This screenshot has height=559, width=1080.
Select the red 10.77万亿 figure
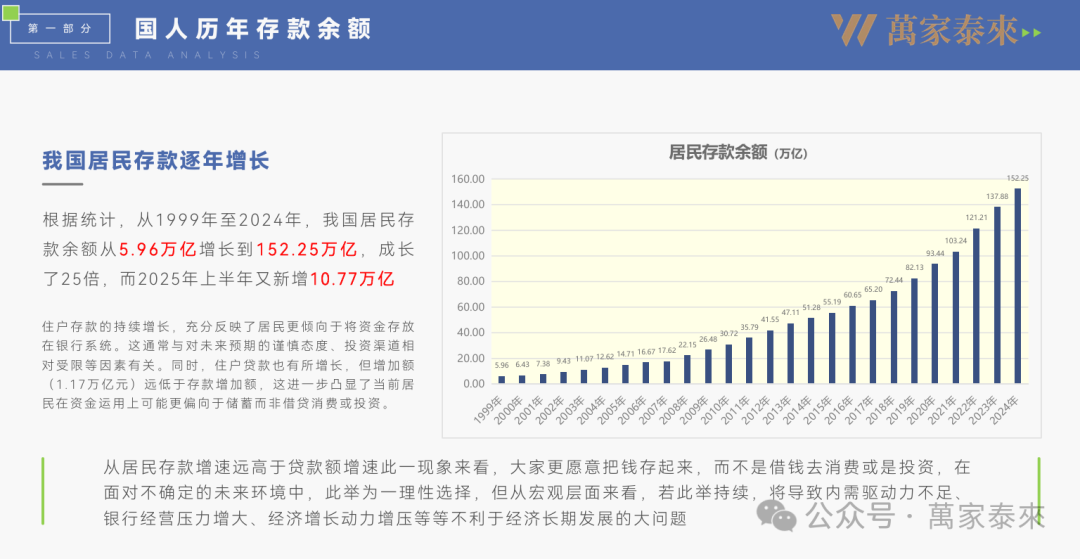coord(352,279)
